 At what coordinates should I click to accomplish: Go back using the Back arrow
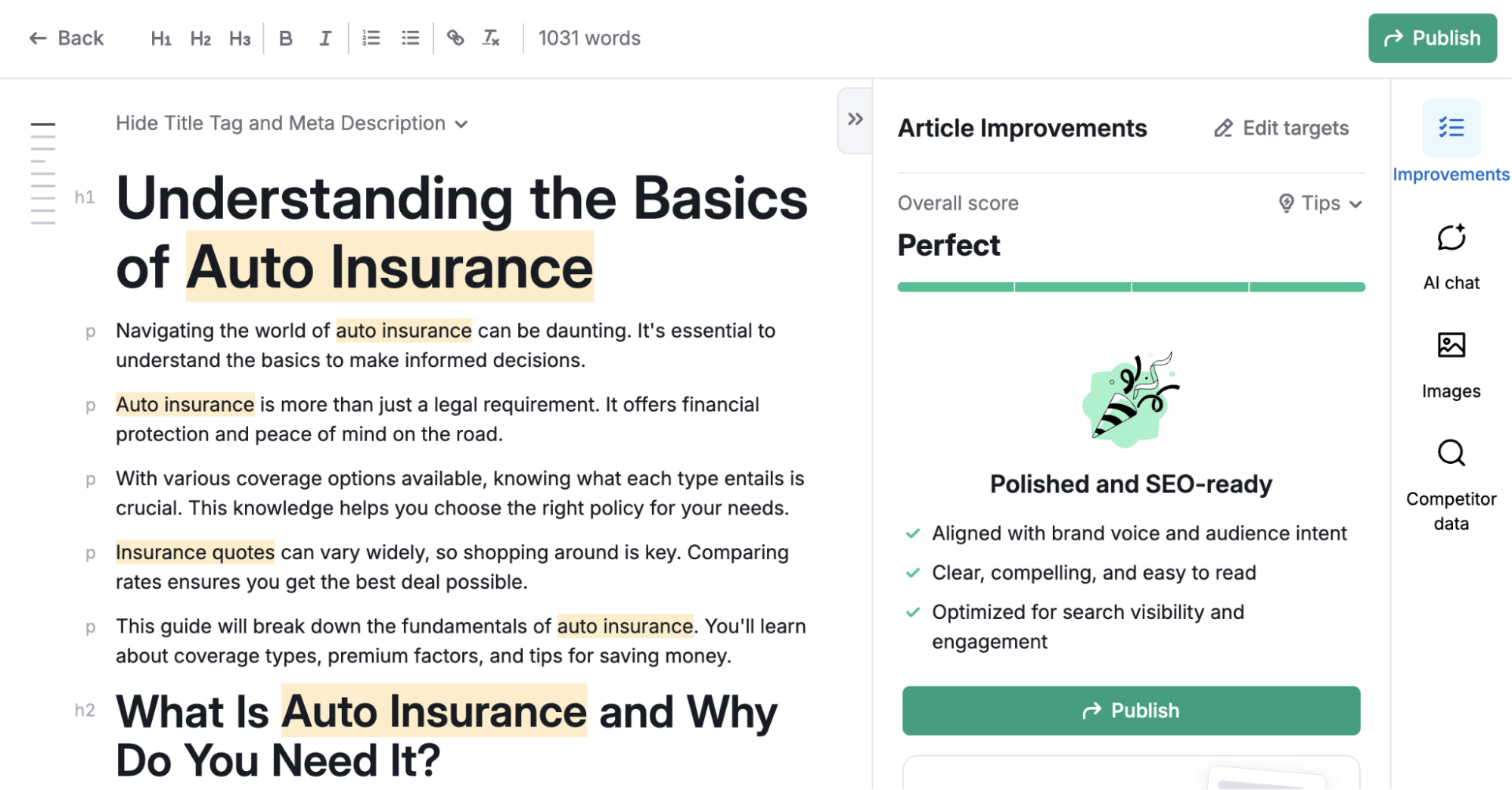(67, 38)
